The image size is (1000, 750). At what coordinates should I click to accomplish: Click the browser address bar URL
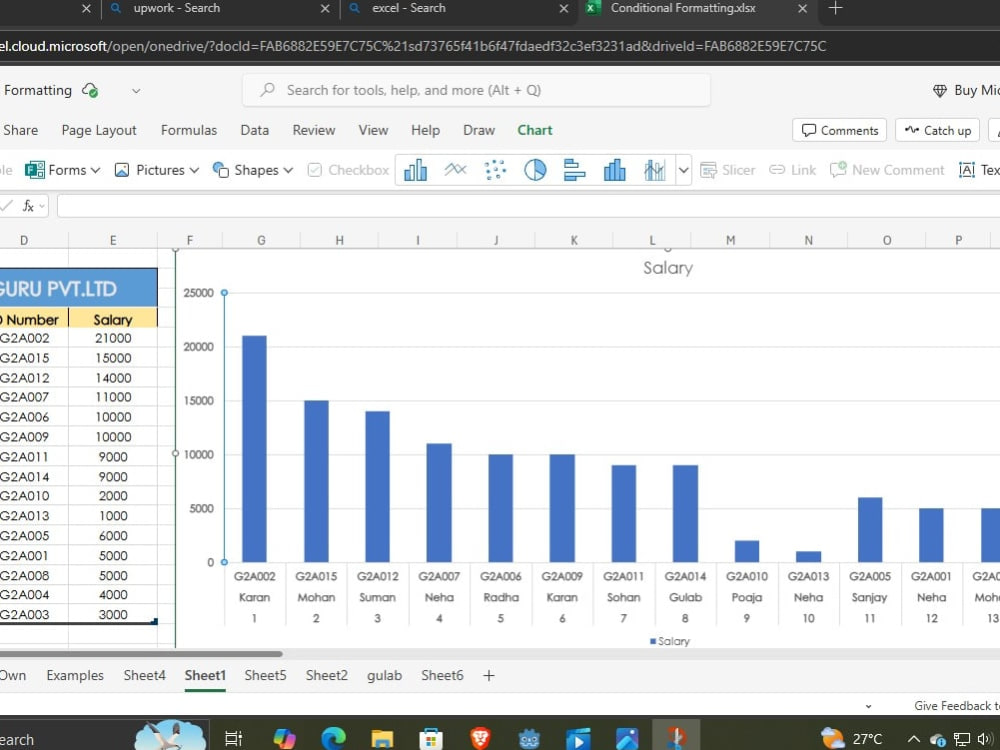click(413, 46)
